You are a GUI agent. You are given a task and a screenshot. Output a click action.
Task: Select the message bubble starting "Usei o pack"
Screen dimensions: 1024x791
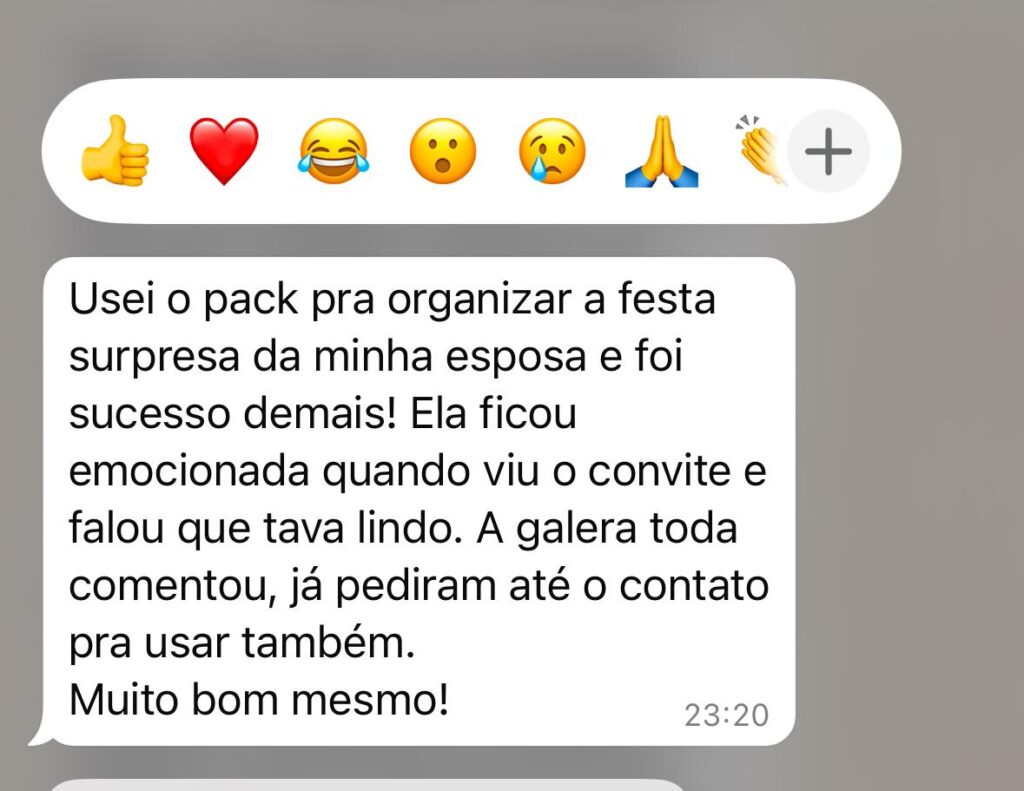(418, 501)
